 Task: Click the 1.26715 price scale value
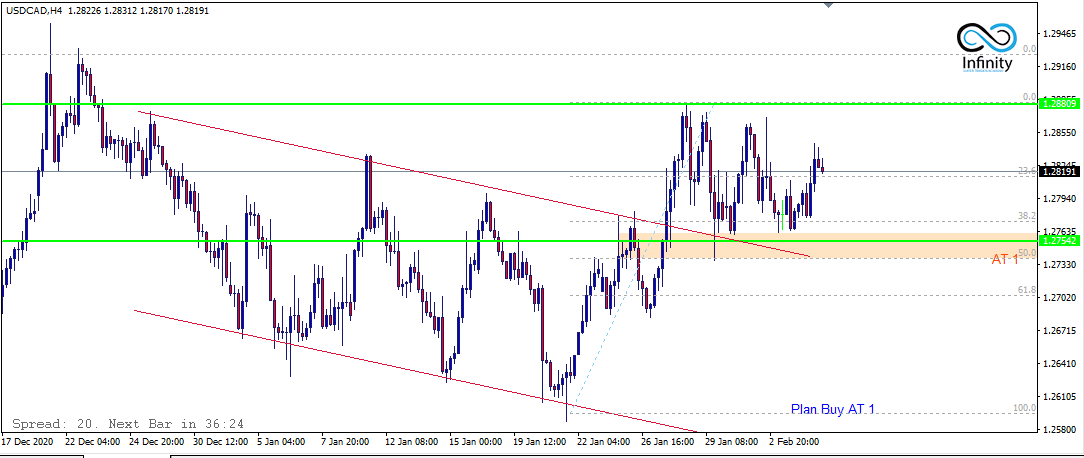click(x=1059, y=331)
